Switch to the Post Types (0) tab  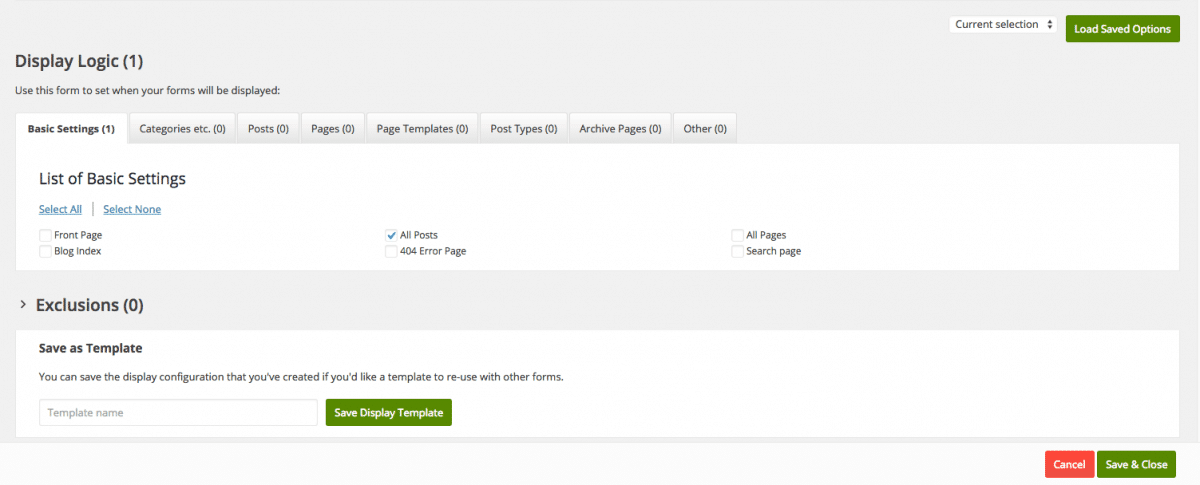point(523,129)
